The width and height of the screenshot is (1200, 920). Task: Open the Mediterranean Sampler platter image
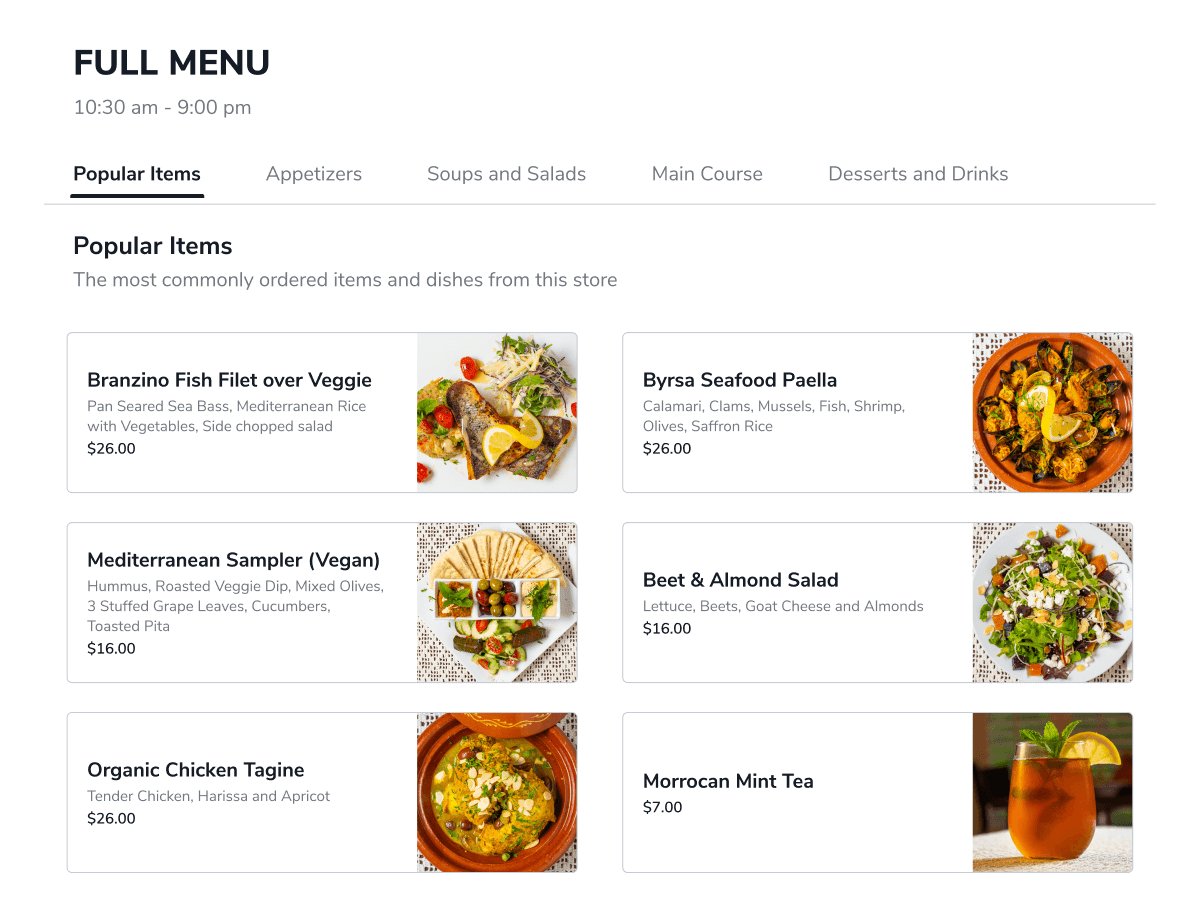(x=497, y=602)
